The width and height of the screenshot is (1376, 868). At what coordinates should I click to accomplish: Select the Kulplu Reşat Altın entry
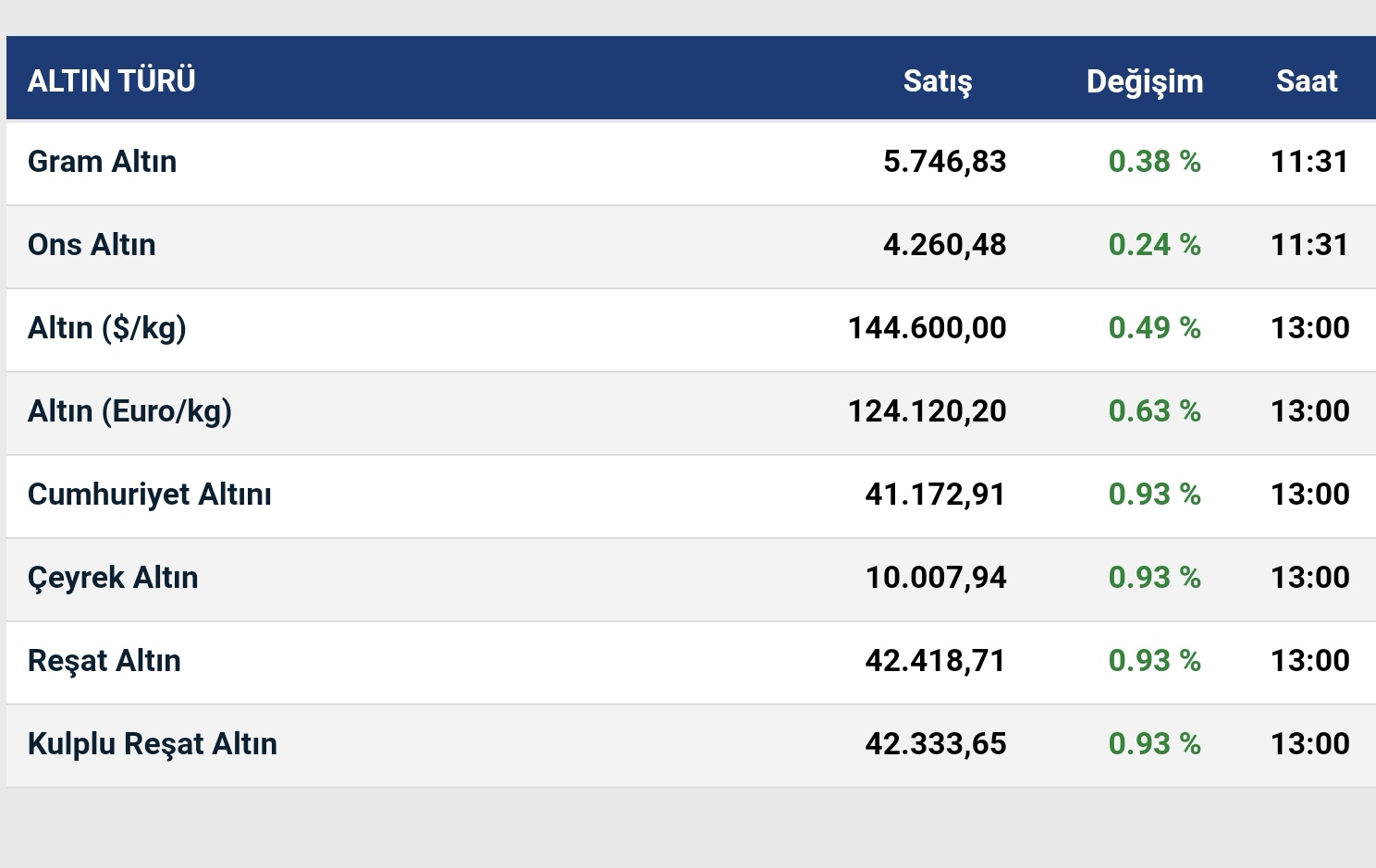pos(152,744)
